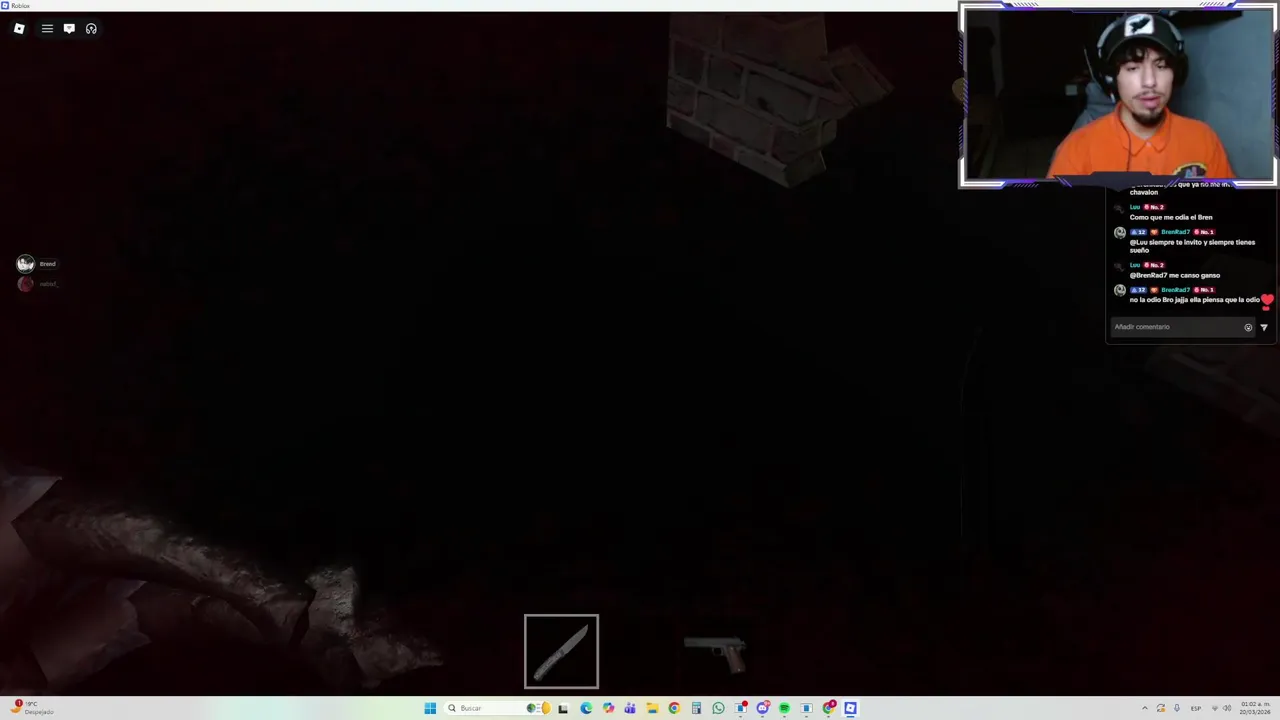Select the knife in hotbar slot
This screenshot has width=1280, height=720.
pyautogui.click(x=561, y=651)
